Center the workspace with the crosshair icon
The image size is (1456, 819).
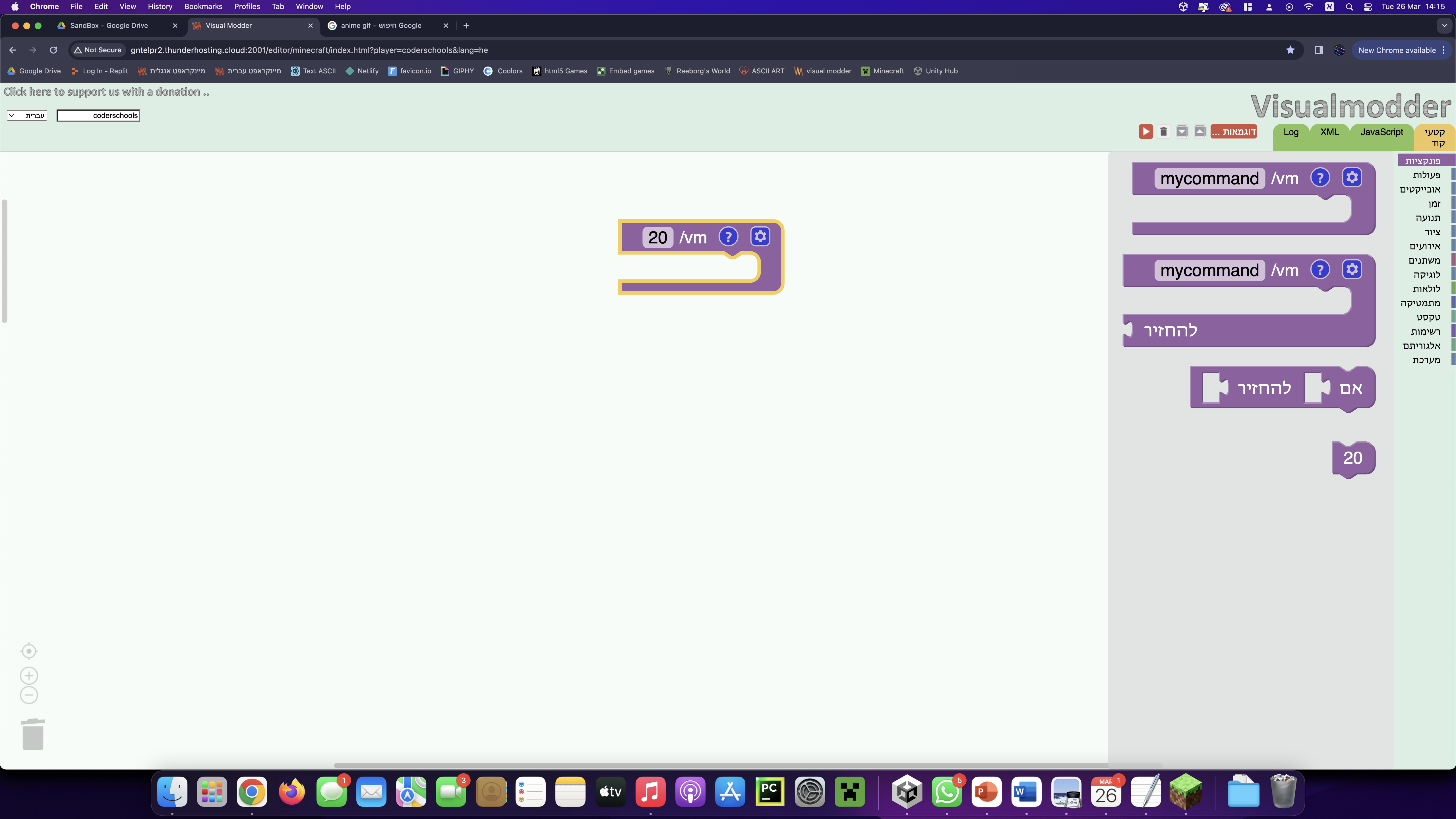tap(29, 651)
